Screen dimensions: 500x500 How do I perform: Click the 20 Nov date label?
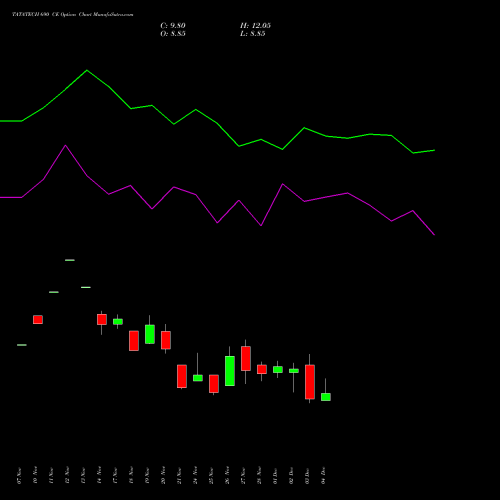pos(163,475)
